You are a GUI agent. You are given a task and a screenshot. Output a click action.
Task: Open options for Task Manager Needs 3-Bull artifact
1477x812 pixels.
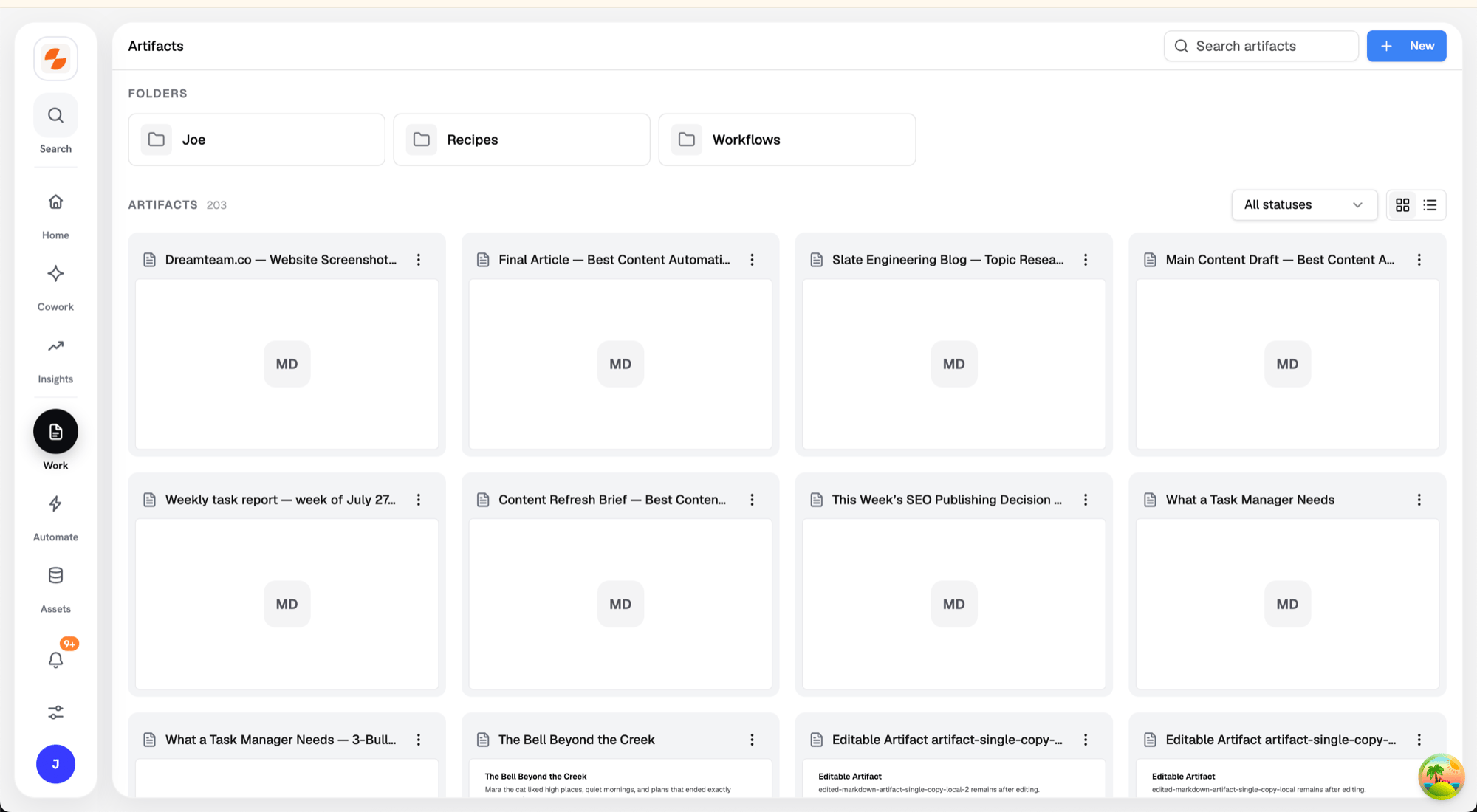[x=419, y=740]
